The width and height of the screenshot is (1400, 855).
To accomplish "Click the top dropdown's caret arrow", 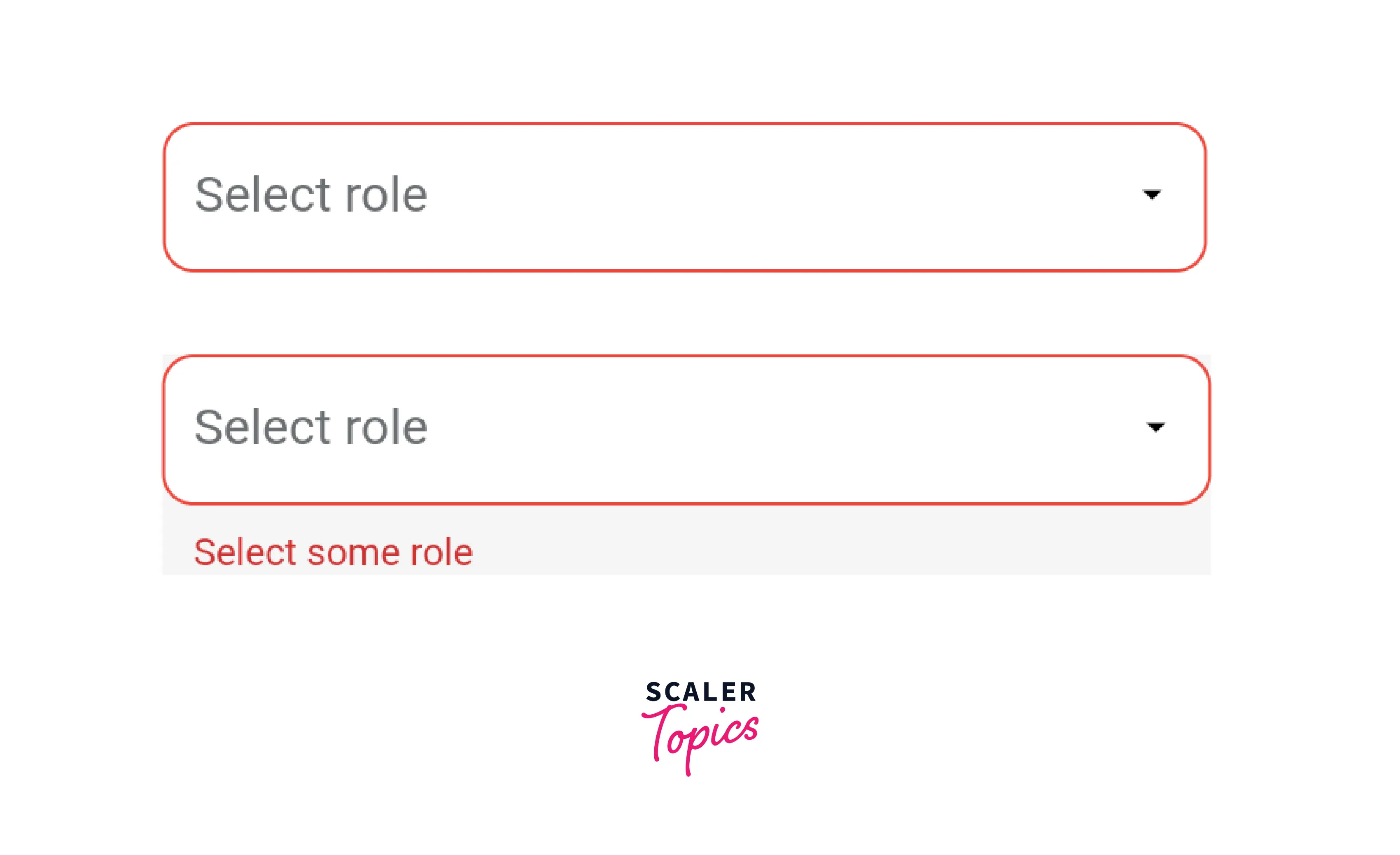I will coord(1151,195).
